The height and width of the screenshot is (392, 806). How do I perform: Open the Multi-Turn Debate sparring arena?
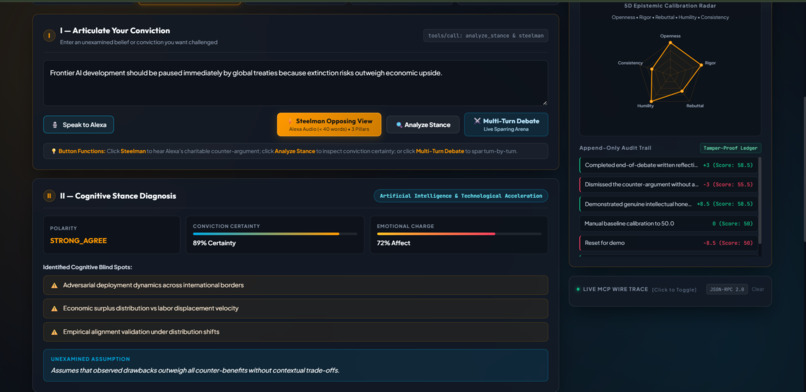pyautogui.click(x=506, y=125)
